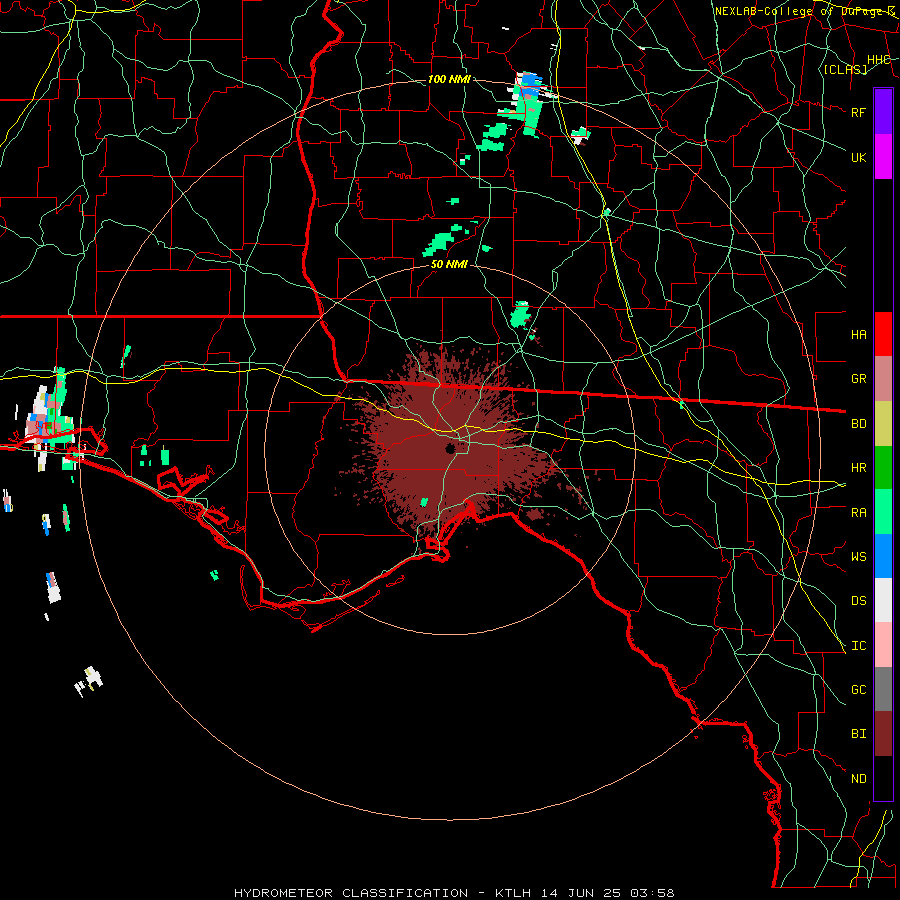The width and height of the screenshot is (900, 900).
Task: Click the DS legend label
Action: pos(858,601)
